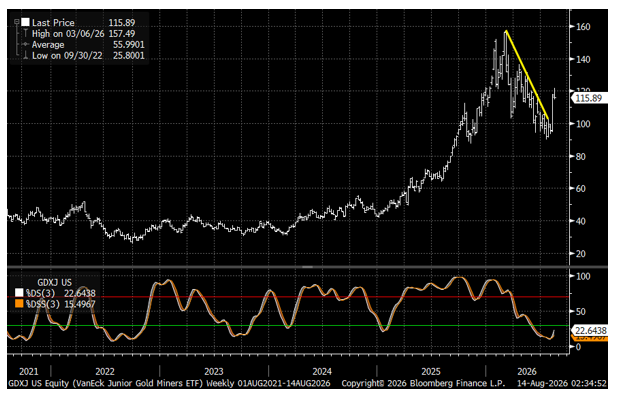Click the 2026 year label on time axis
Image resolution: width=622 pixels, height=398 pixels.
pyautogui.click(x=527, y=371)
